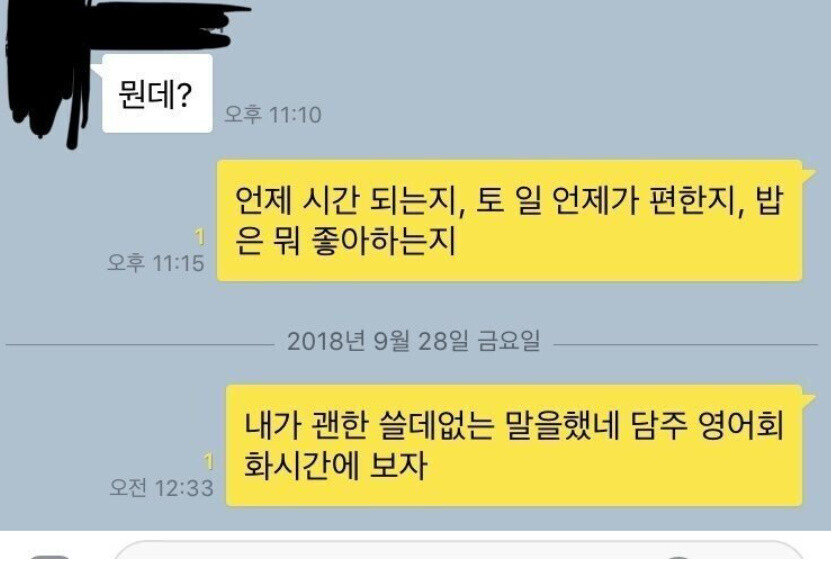Image resolution: width=831 pixels, height=573 pixels.
Task: Tap the pointed tail of the 뭔데? bubble
Action: [x=97, y=71]
